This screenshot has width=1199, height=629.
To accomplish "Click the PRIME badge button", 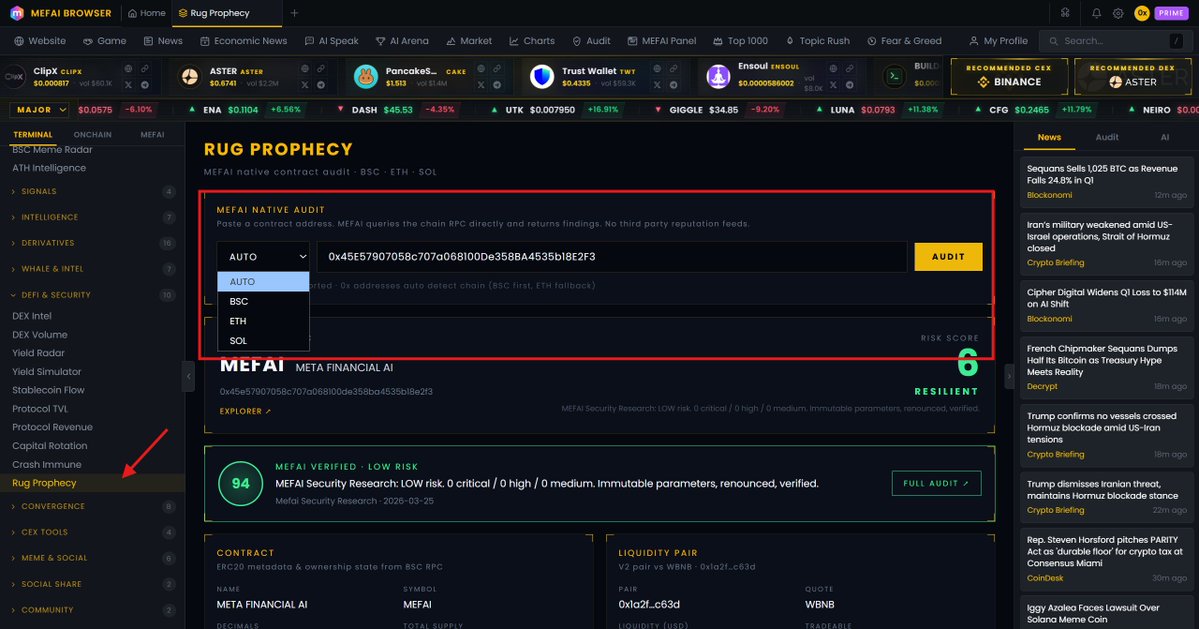I will 1171,13.
